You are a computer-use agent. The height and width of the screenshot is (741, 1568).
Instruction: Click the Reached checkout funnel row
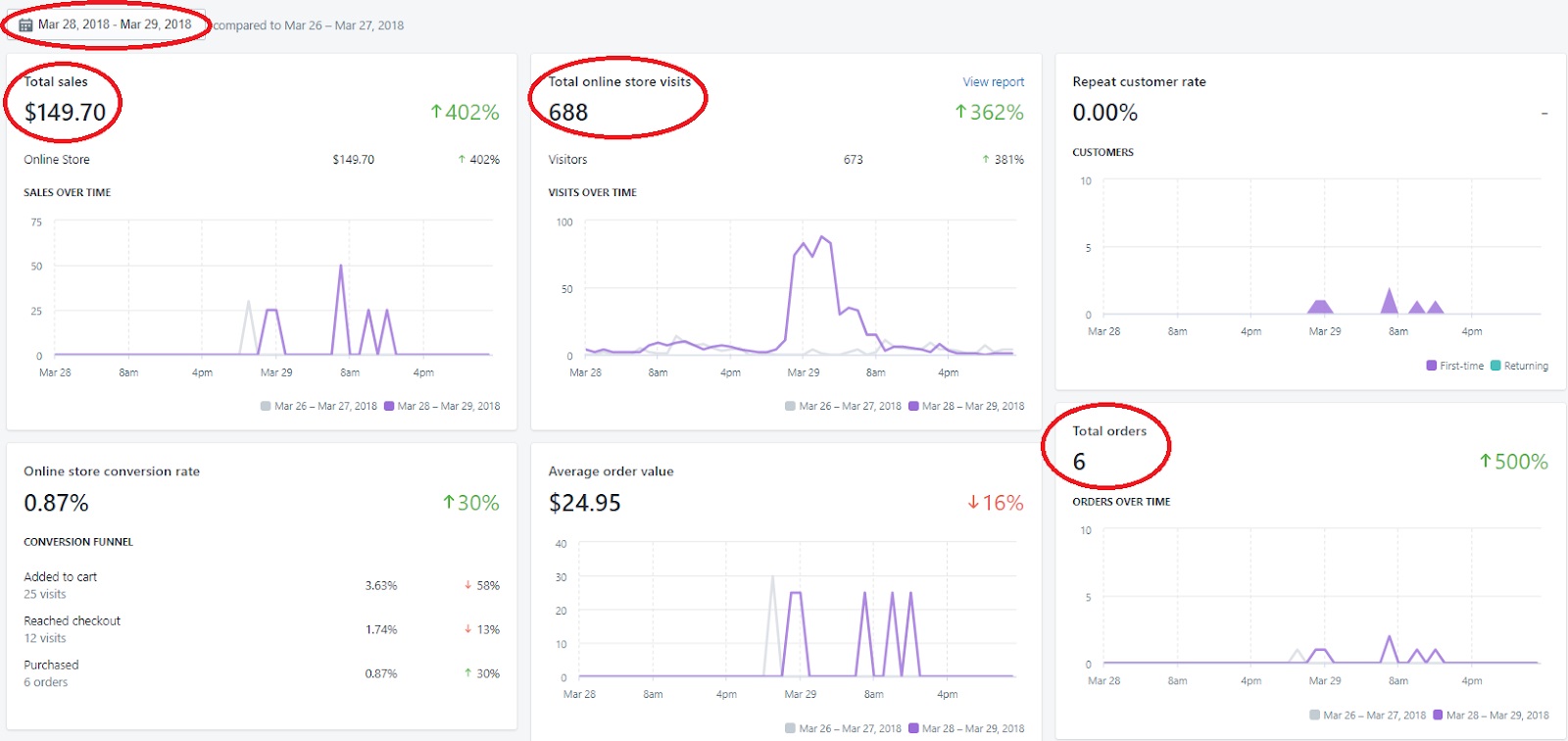(262, 629)
